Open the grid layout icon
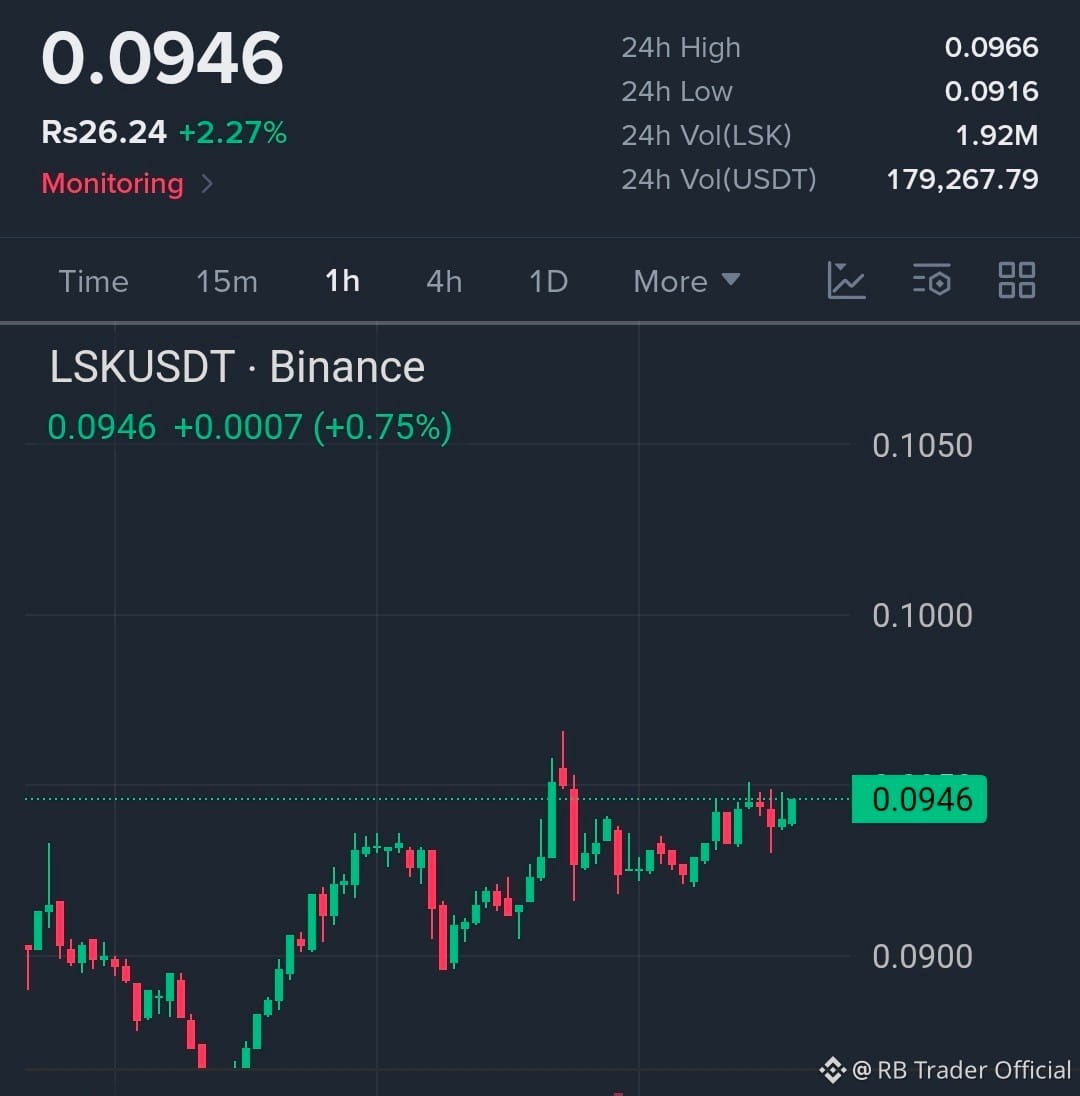 [x=1016, y=280]
